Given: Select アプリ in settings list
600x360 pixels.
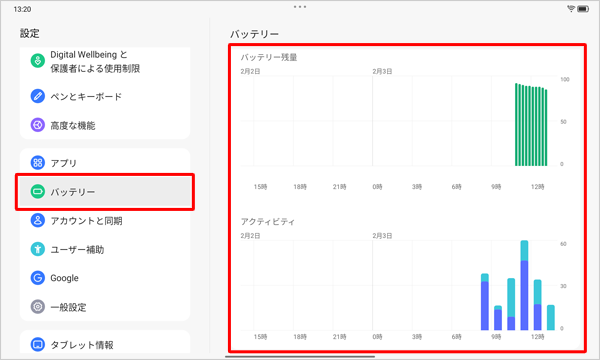Looking at the screenshot, I should click(105, 163).
